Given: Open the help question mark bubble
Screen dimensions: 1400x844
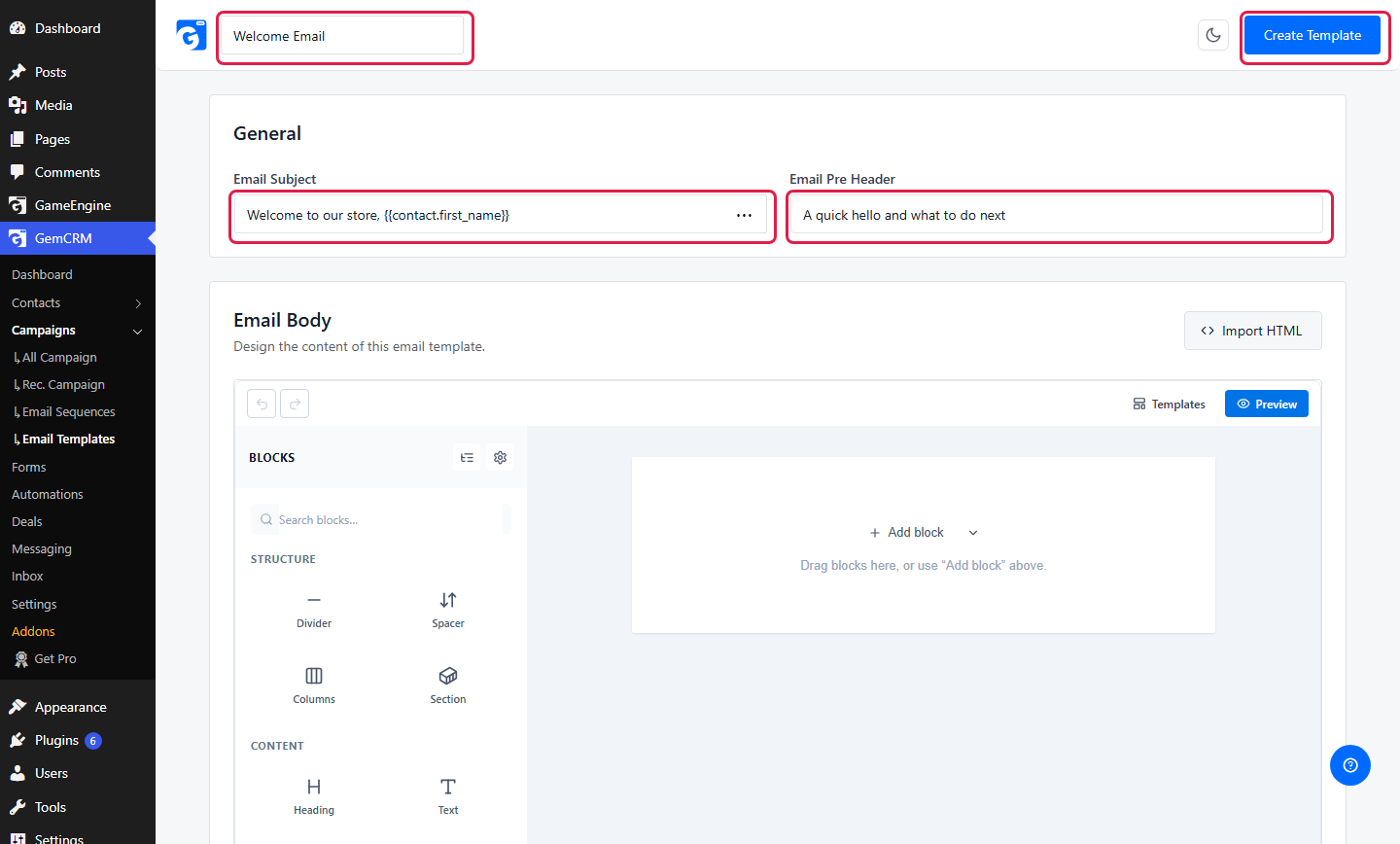Looking at the screenshot, I should 1350,765.
